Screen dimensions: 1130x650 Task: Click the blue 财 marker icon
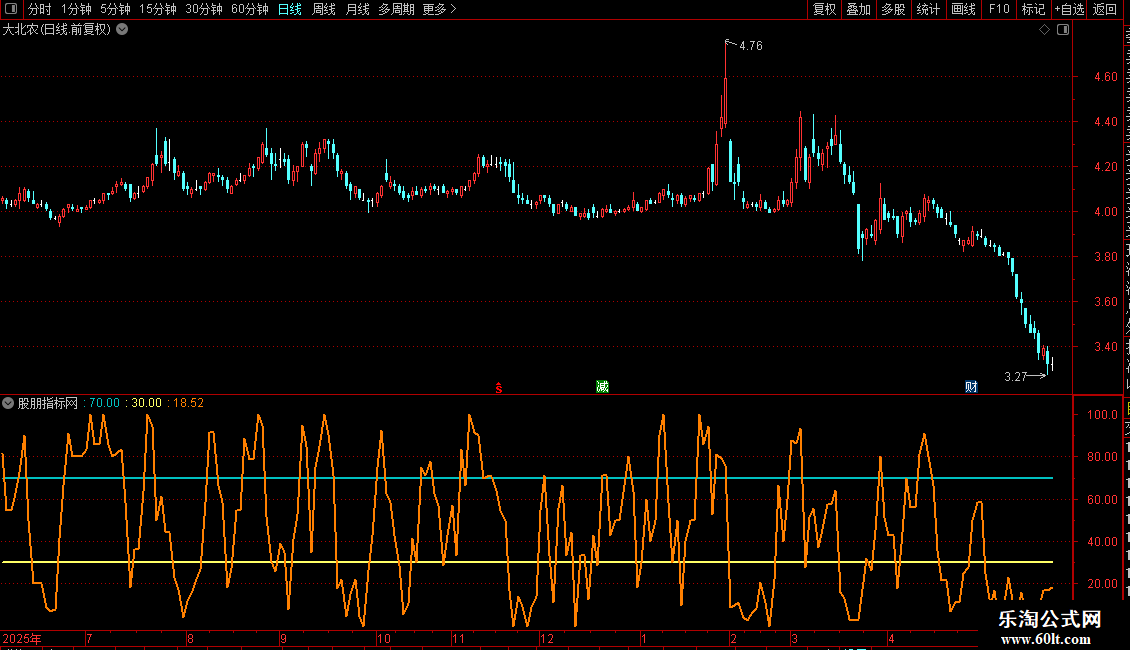tap(971, 387)
